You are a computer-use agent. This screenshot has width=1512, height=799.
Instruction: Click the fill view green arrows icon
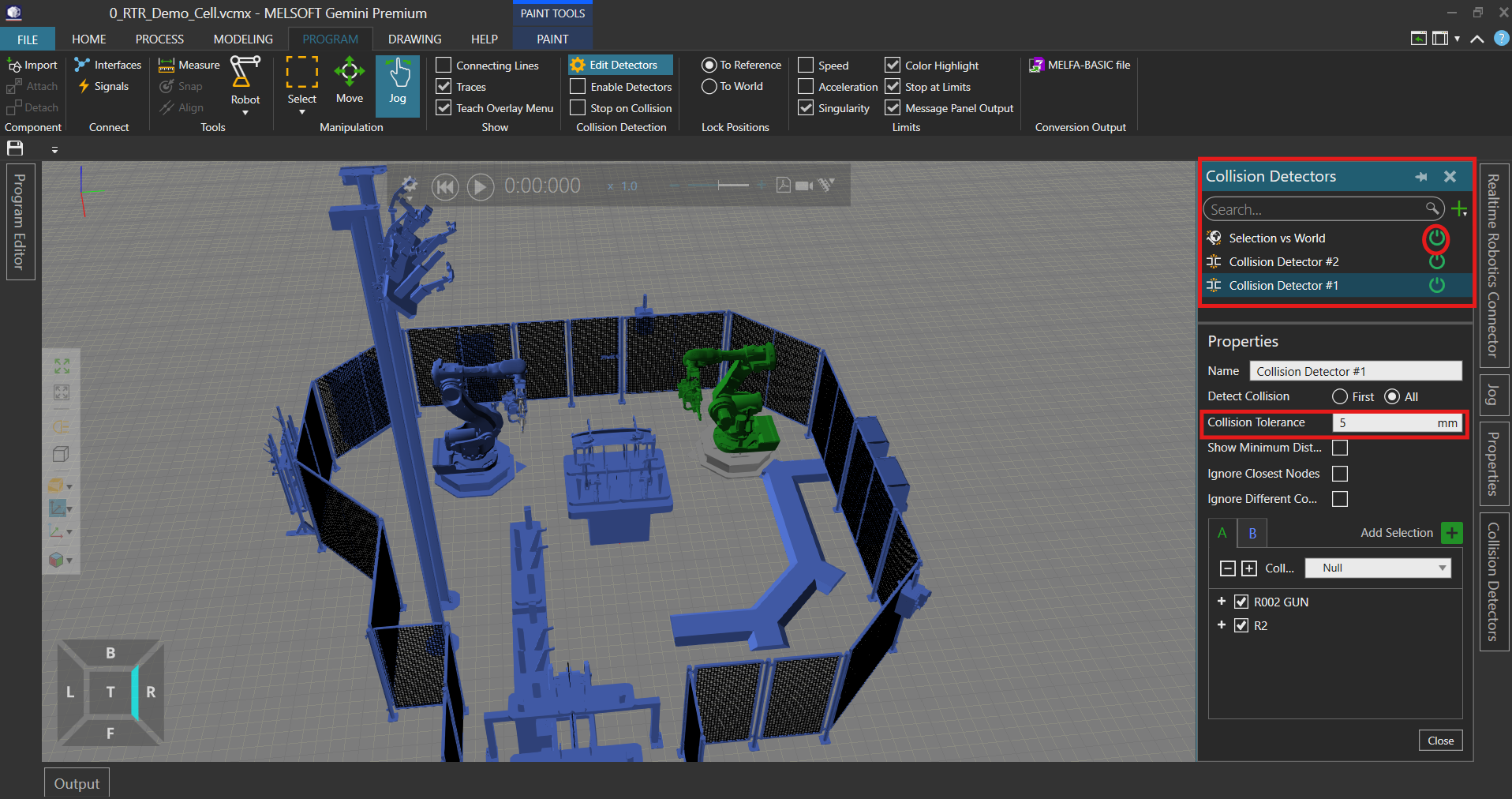pyautogui.click(x=62, y=366)
